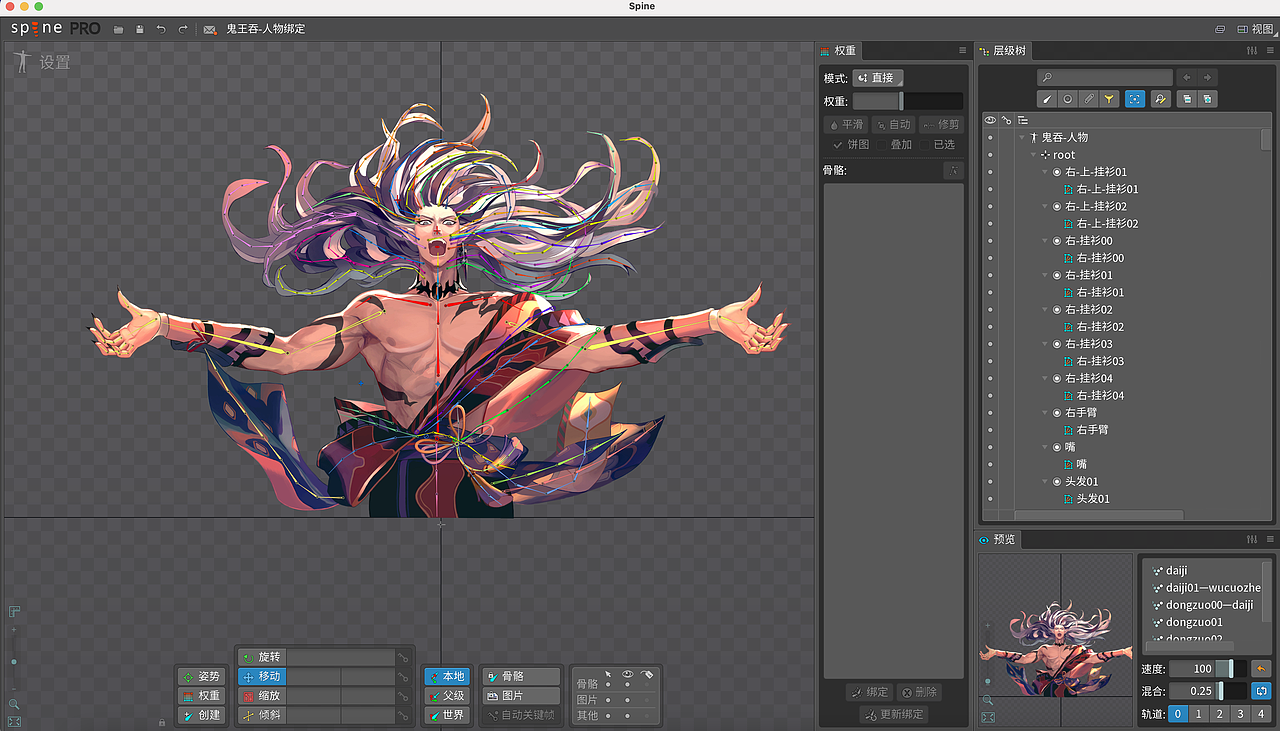
Task: Select the Rotate (旋转) tool
Action: [x=262, y=657]
